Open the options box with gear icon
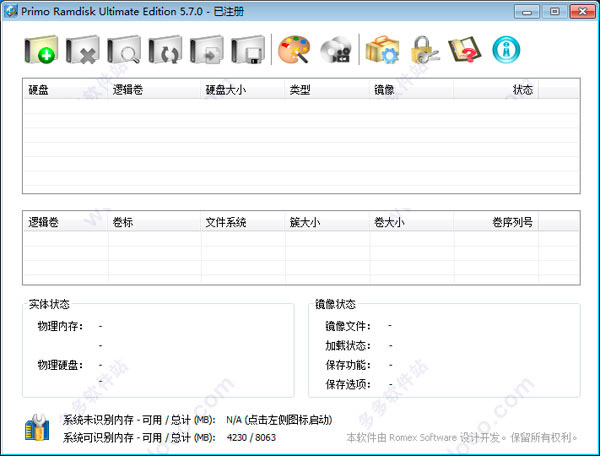Screen dimensions: 600x456 382,50
